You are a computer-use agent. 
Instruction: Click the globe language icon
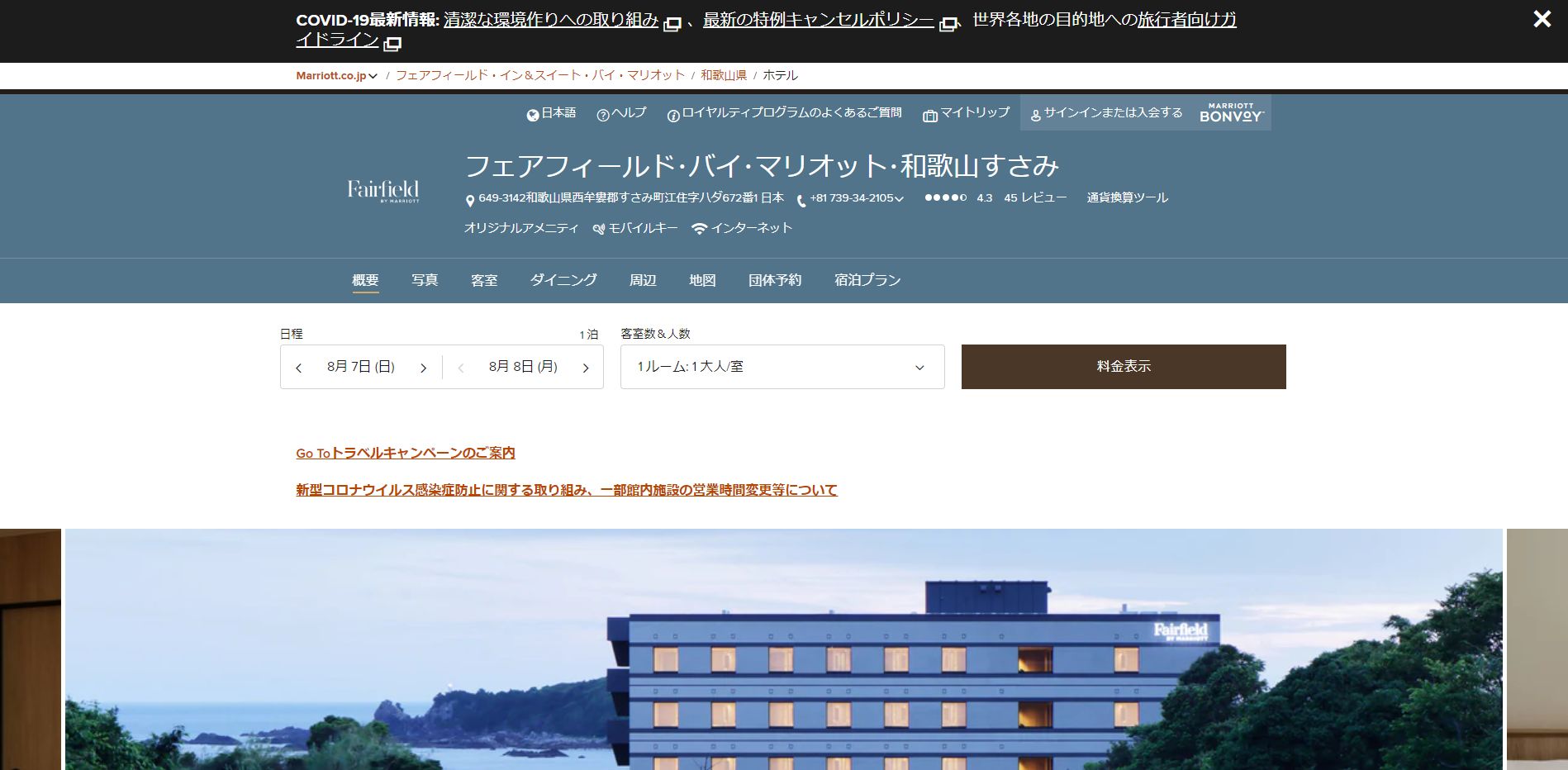(533, 115)
